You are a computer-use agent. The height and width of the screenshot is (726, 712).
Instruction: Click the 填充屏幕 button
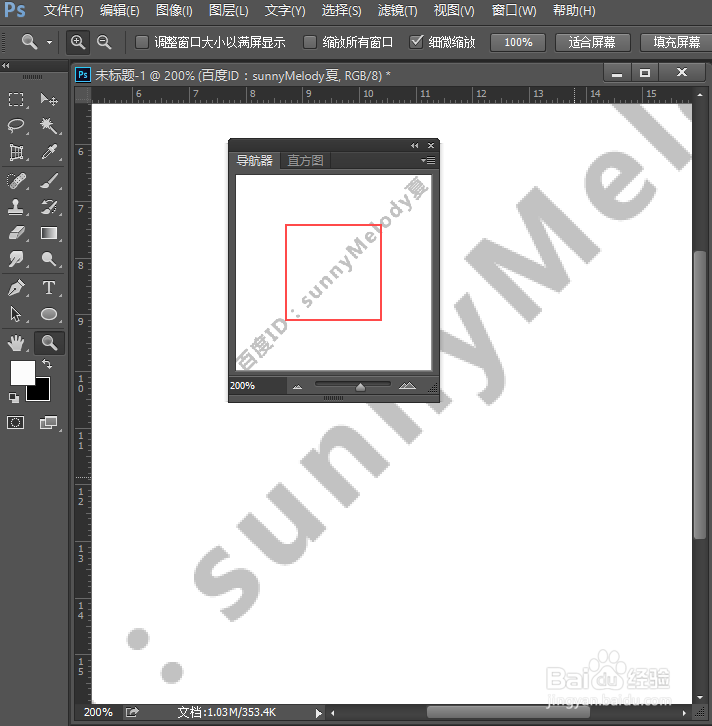(x=676, y=43)
